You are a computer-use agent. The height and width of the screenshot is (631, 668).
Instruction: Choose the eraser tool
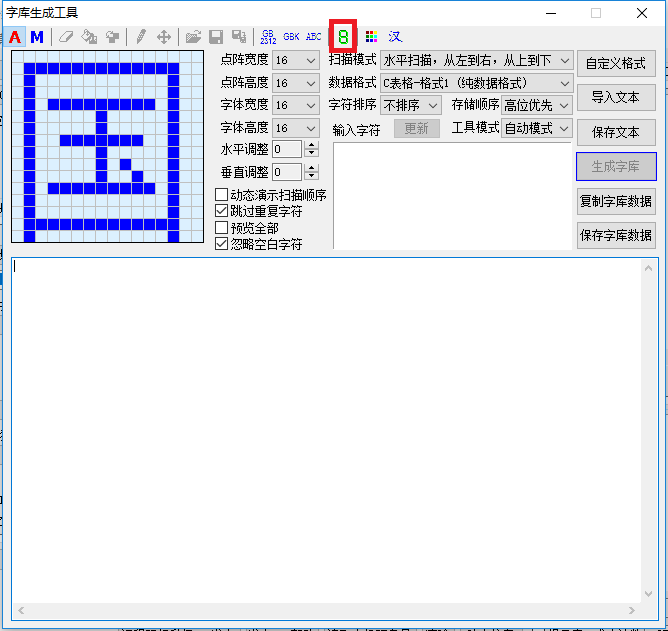click(x=66, y=37)
